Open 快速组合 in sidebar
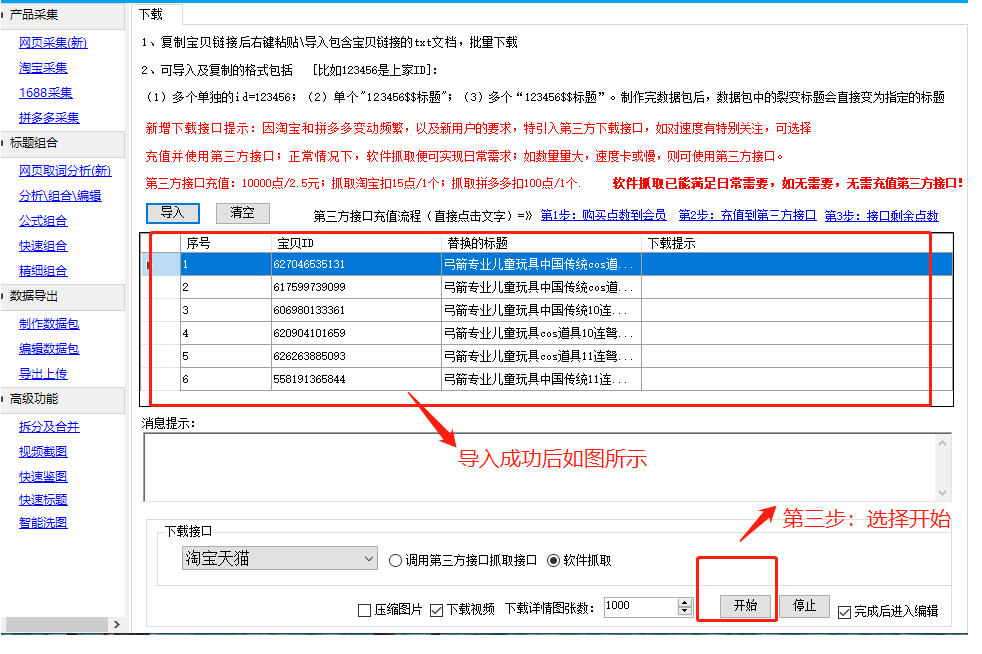The height and width of the screenshot is (654, 982). click(x=43, y=246)
